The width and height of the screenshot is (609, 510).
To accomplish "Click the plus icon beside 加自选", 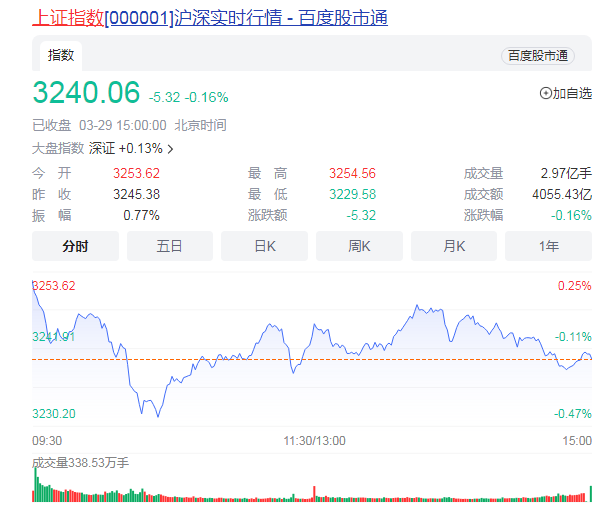I will tap(545, 93).
